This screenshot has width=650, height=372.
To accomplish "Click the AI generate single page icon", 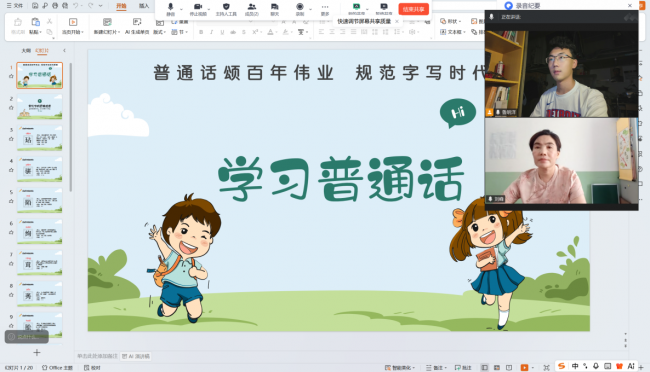I will 137,22.
